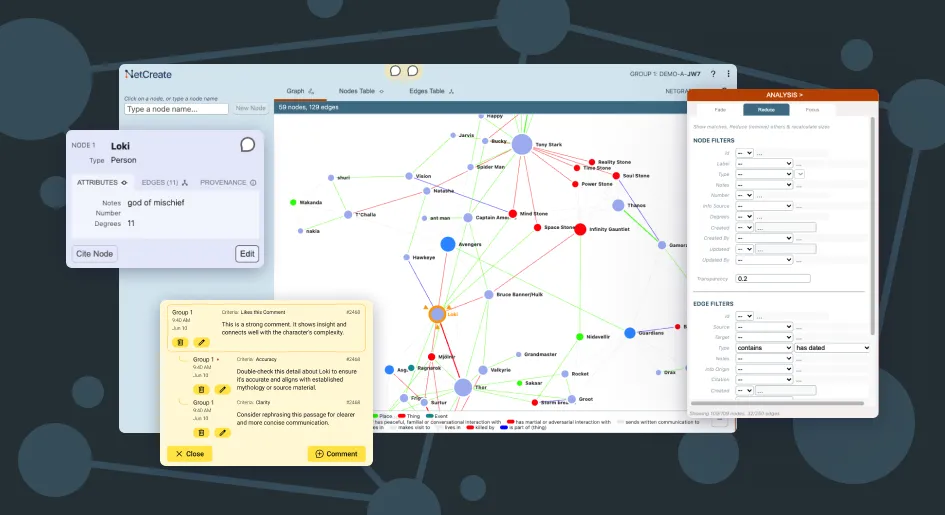This screenshot has width=945, height=515.
Task: Open the three-dot more menu
Action: click(x=728, y=73)
